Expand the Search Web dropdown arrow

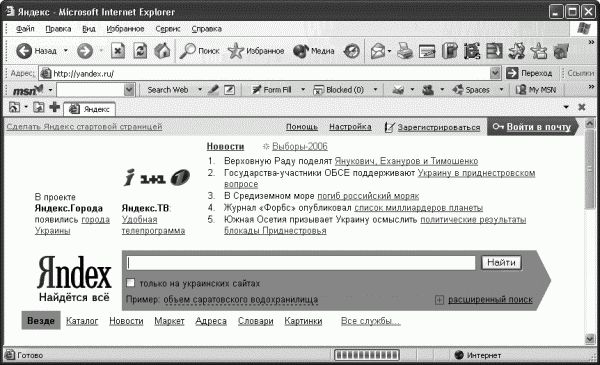tap(200, 90)
